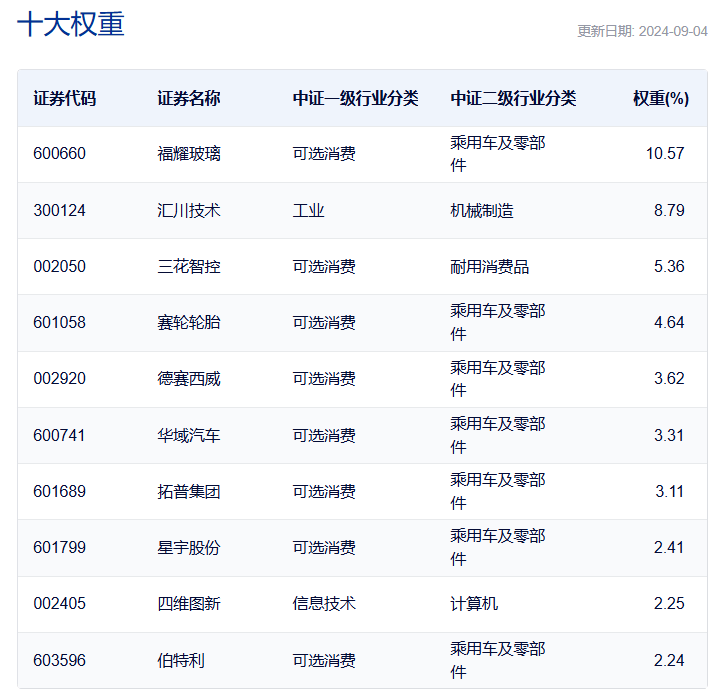This screenshot has width=717, height=691.
Task: Select 德赛西威 row name
Action: pyautogui.click(x=188, y=379)
